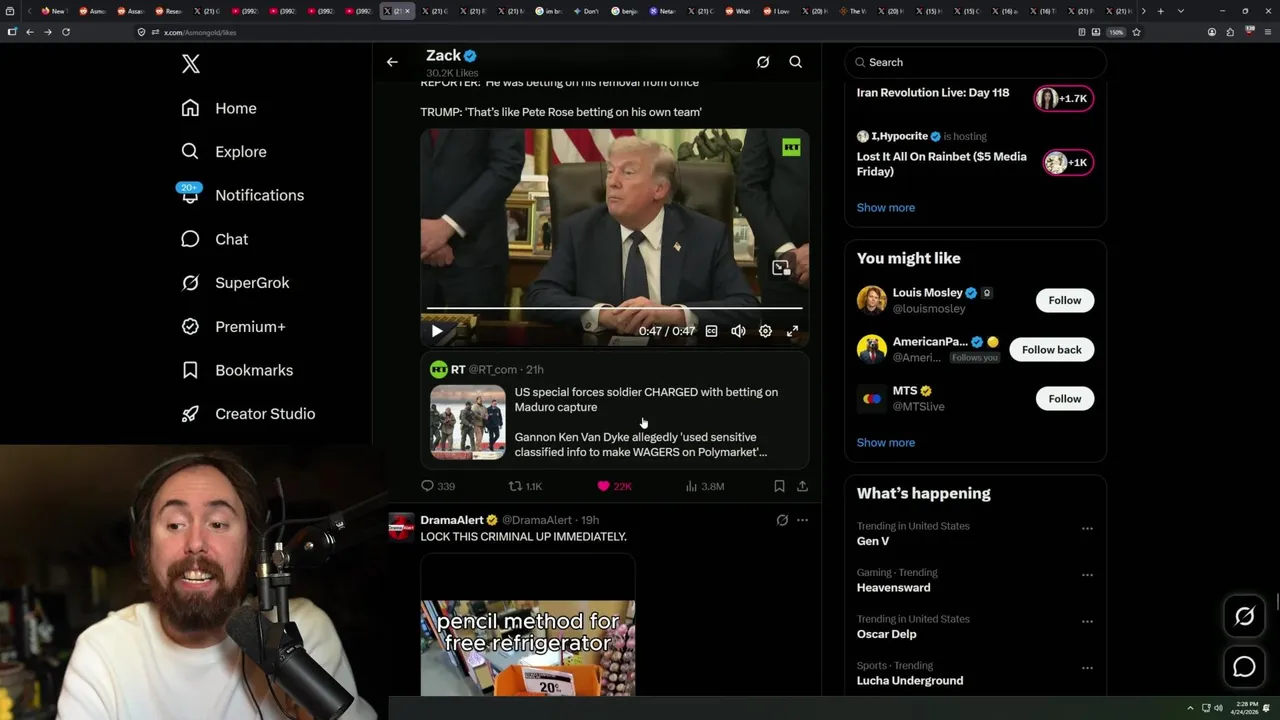Follow MTS account
This screenshot has height=720, width=1280.
[x=1064, y=398]
